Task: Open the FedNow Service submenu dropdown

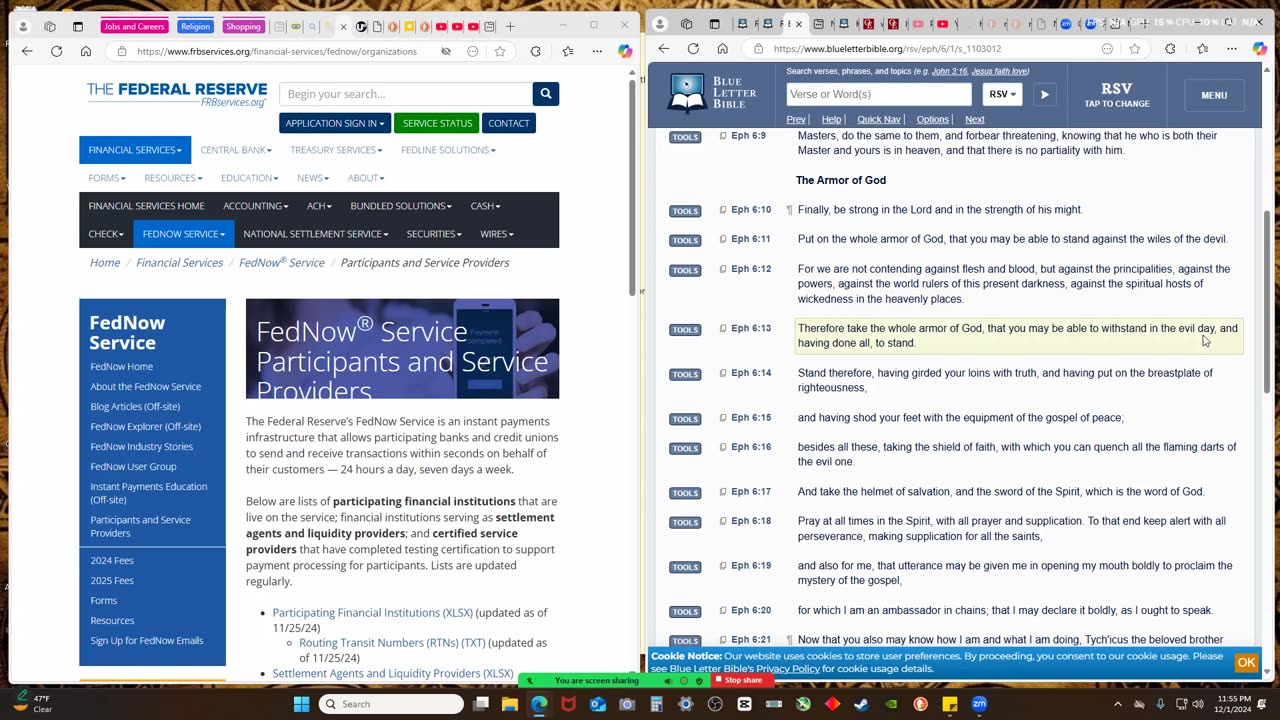Action: point(183,234)
